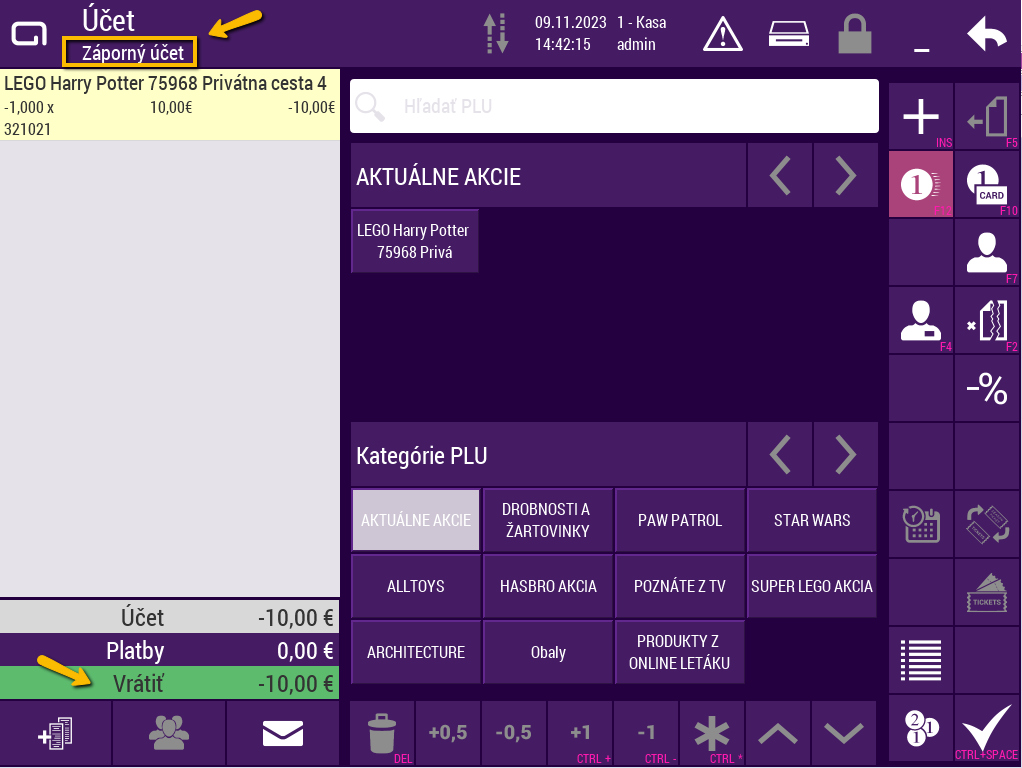Image resolution: width=1022 pixels, height=768 pixels.
Task: Click the cash drawer icon
Action: pos(787,35)
